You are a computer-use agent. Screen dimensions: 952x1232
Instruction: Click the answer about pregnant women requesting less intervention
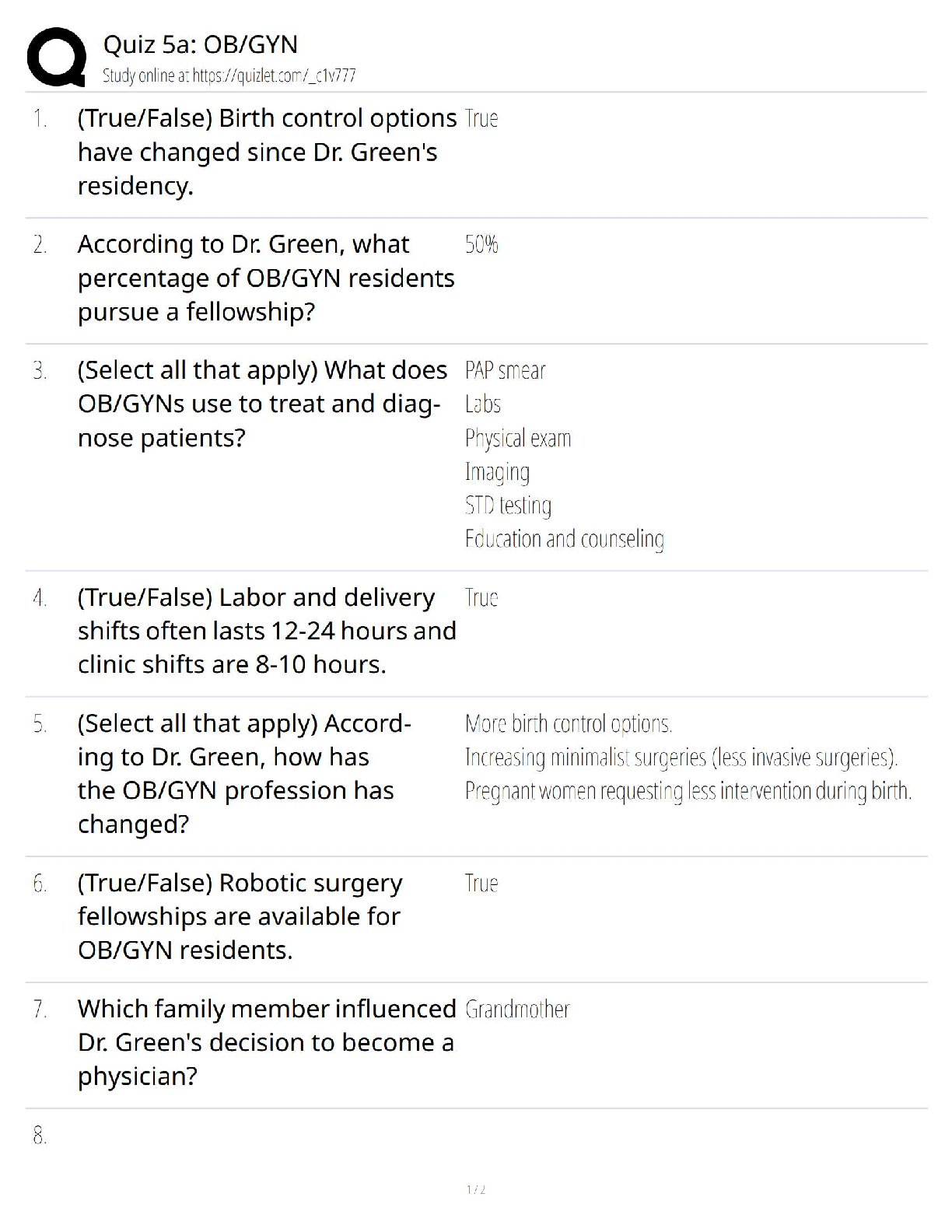(688, 791)
